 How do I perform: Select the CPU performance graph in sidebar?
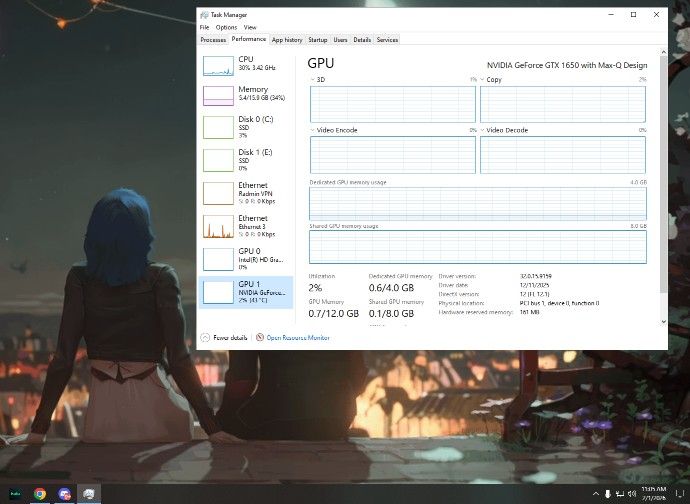pyautogui.click(x=218, y=66)
